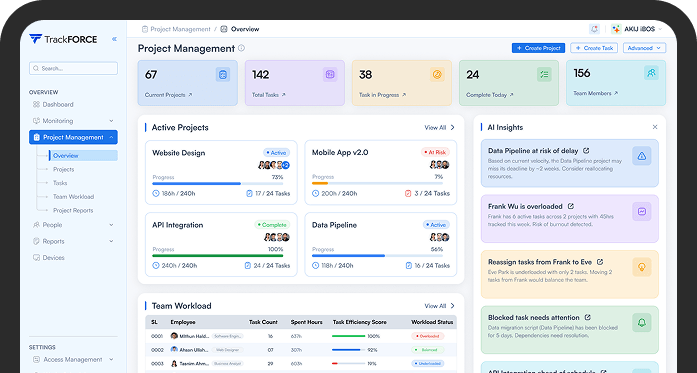Open the Advanced dropdown
Viewport: 697px width, 373px height.
coord(644,48)
